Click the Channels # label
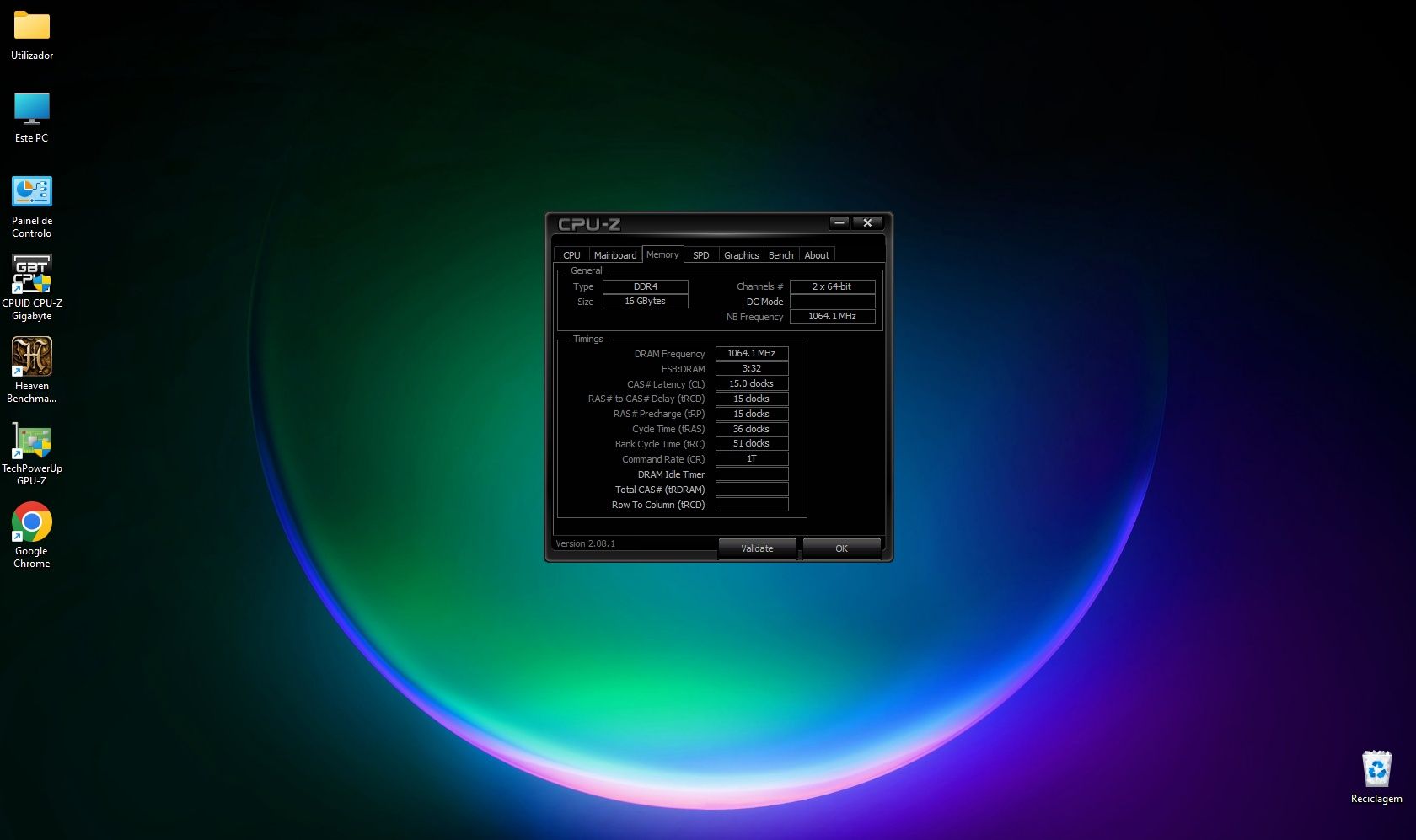This screenshot has width=1416, height=840. 760,286
